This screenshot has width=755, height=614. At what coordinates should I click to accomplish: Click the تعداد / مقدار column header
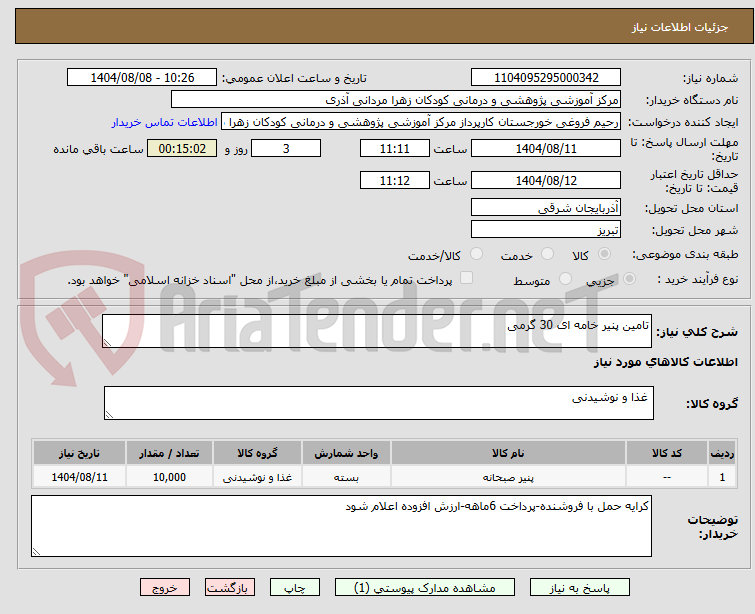point(169,453)
